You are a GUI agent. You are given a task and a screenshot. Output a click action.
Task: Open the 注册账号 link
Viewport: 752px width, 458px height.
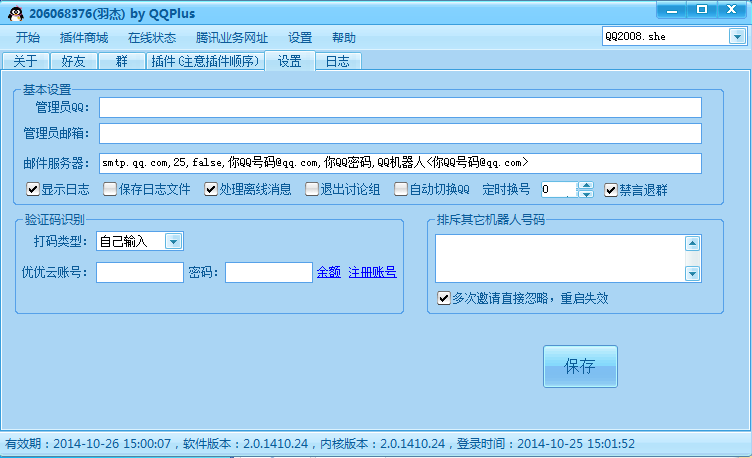point(372,272)
